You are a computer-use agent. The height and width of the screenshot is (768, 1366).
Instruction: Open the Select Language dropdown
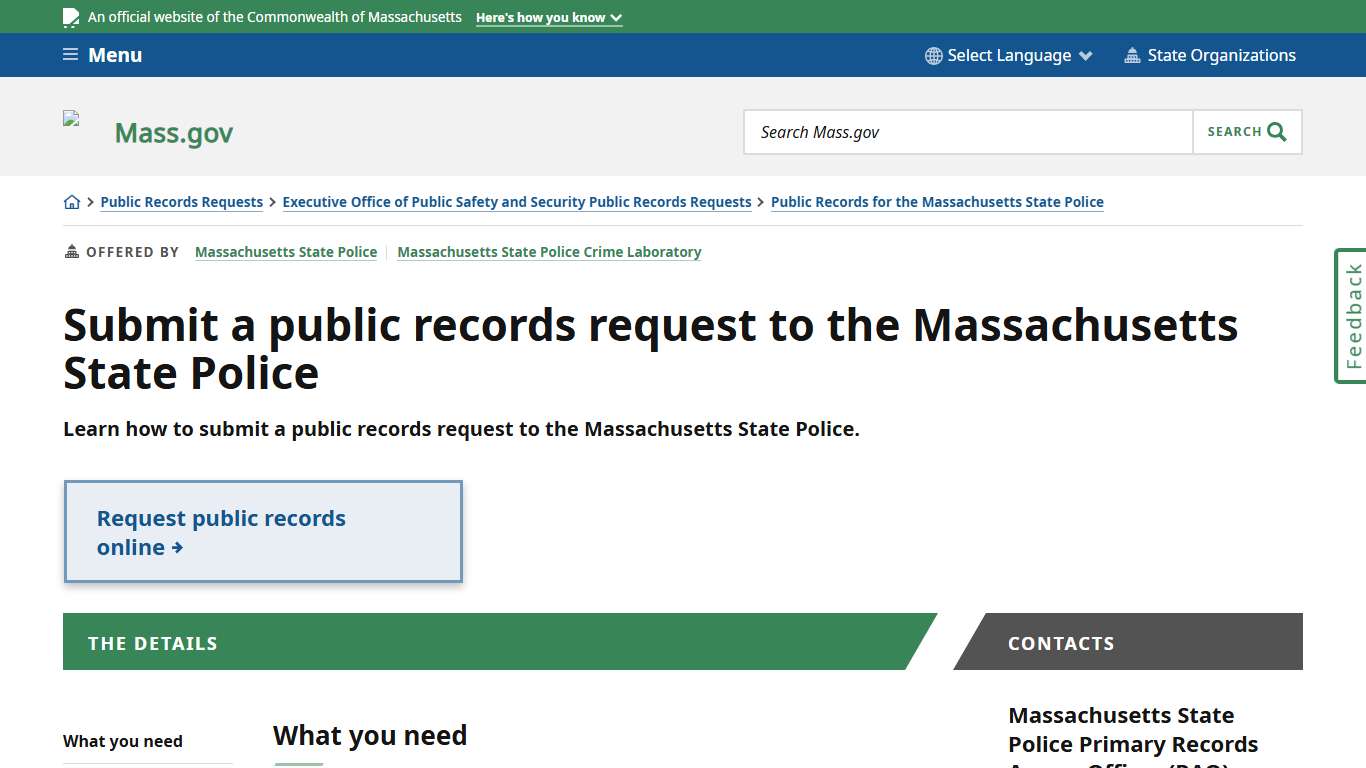point(1008,55)
